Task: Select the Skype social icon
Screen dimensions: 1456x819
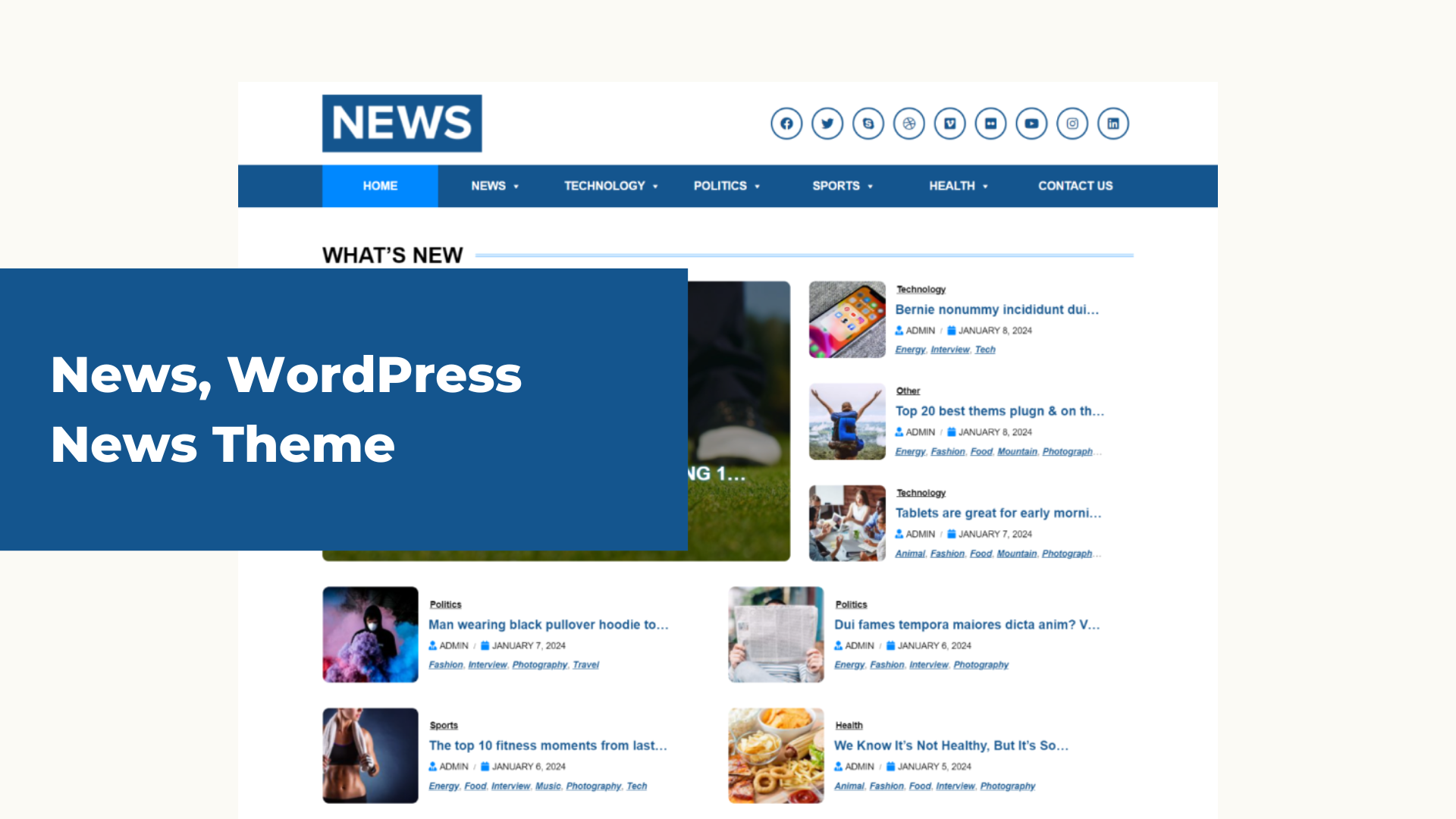Action: click(868, 124)
